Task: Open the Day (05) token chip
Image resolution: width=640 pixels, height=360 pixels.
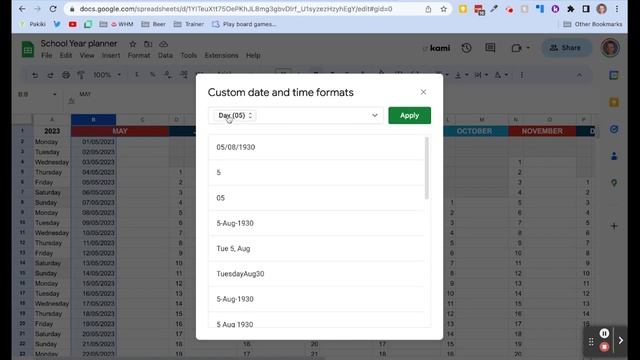Action: (x=235, y=116)
